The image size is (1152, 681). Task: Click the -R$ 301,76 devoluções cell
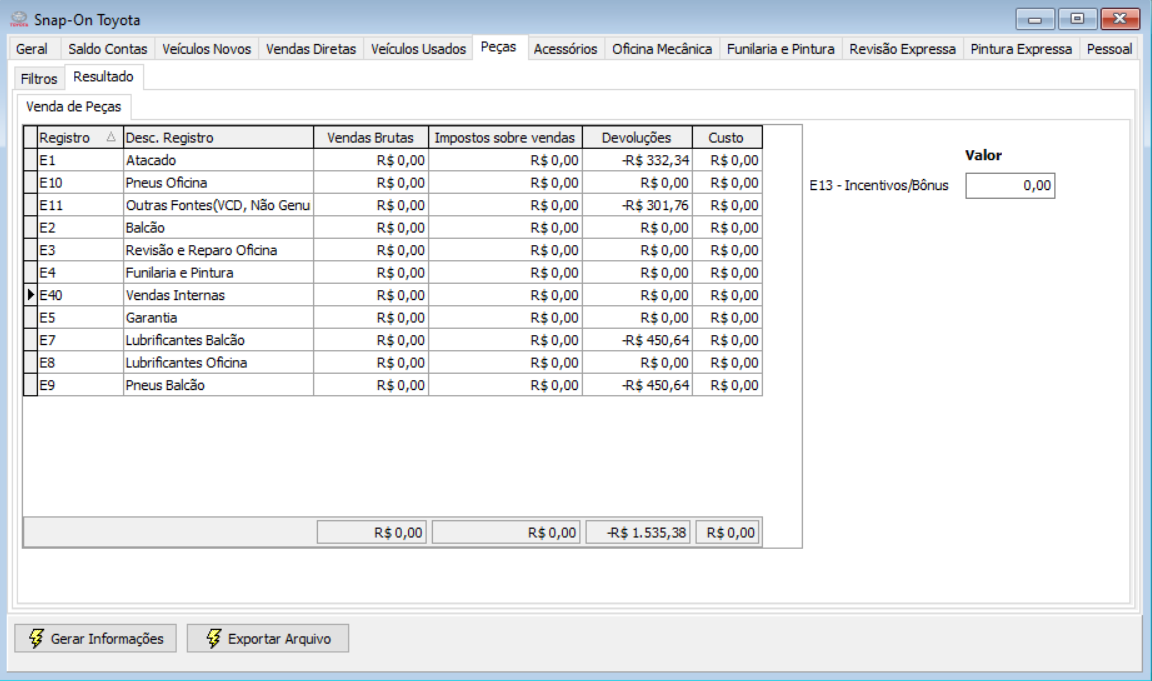(637, 205)
